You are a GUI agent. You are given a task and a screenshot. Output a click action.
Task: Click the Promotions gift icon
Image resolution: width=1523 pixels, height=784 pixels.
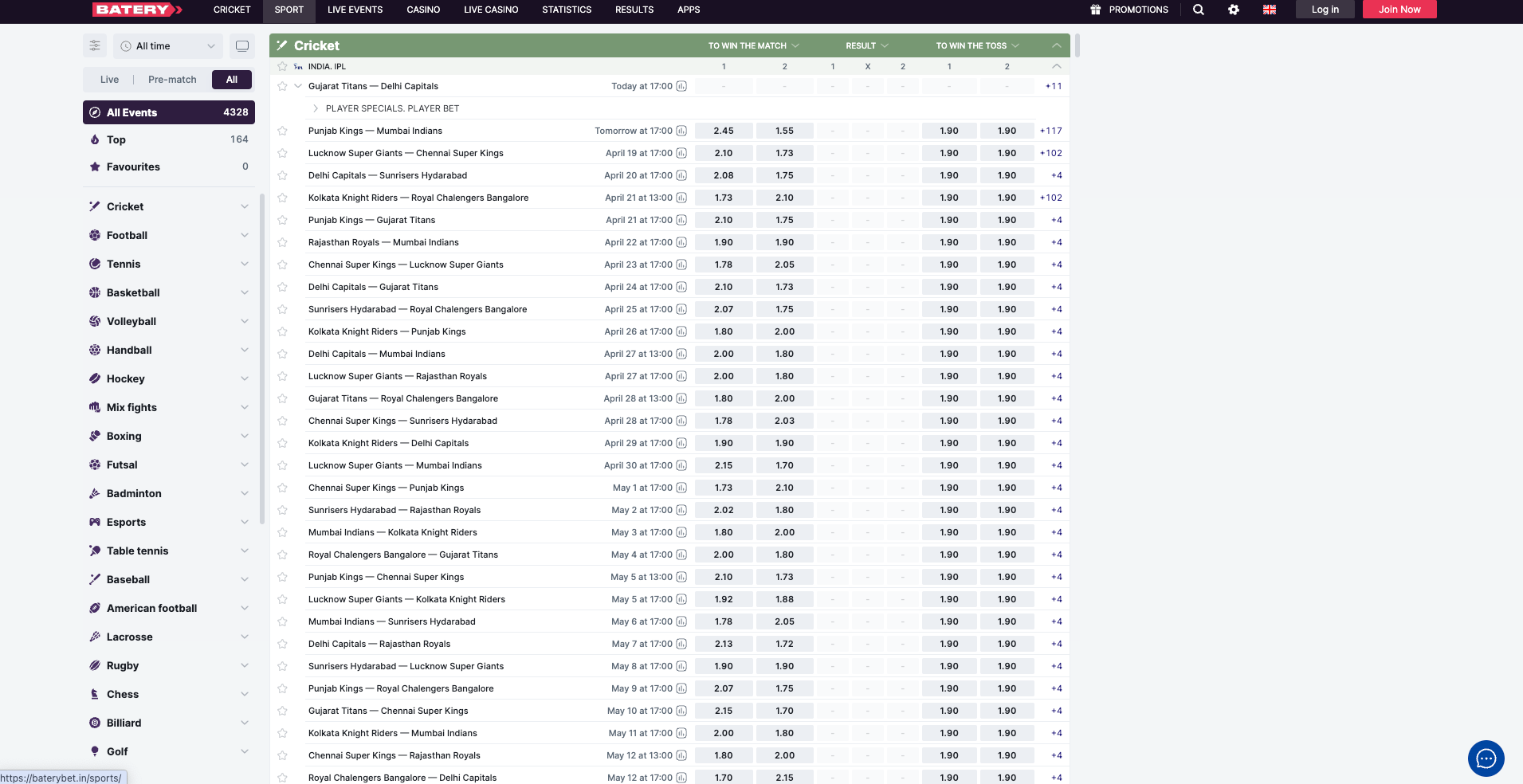click(1096, 10)
